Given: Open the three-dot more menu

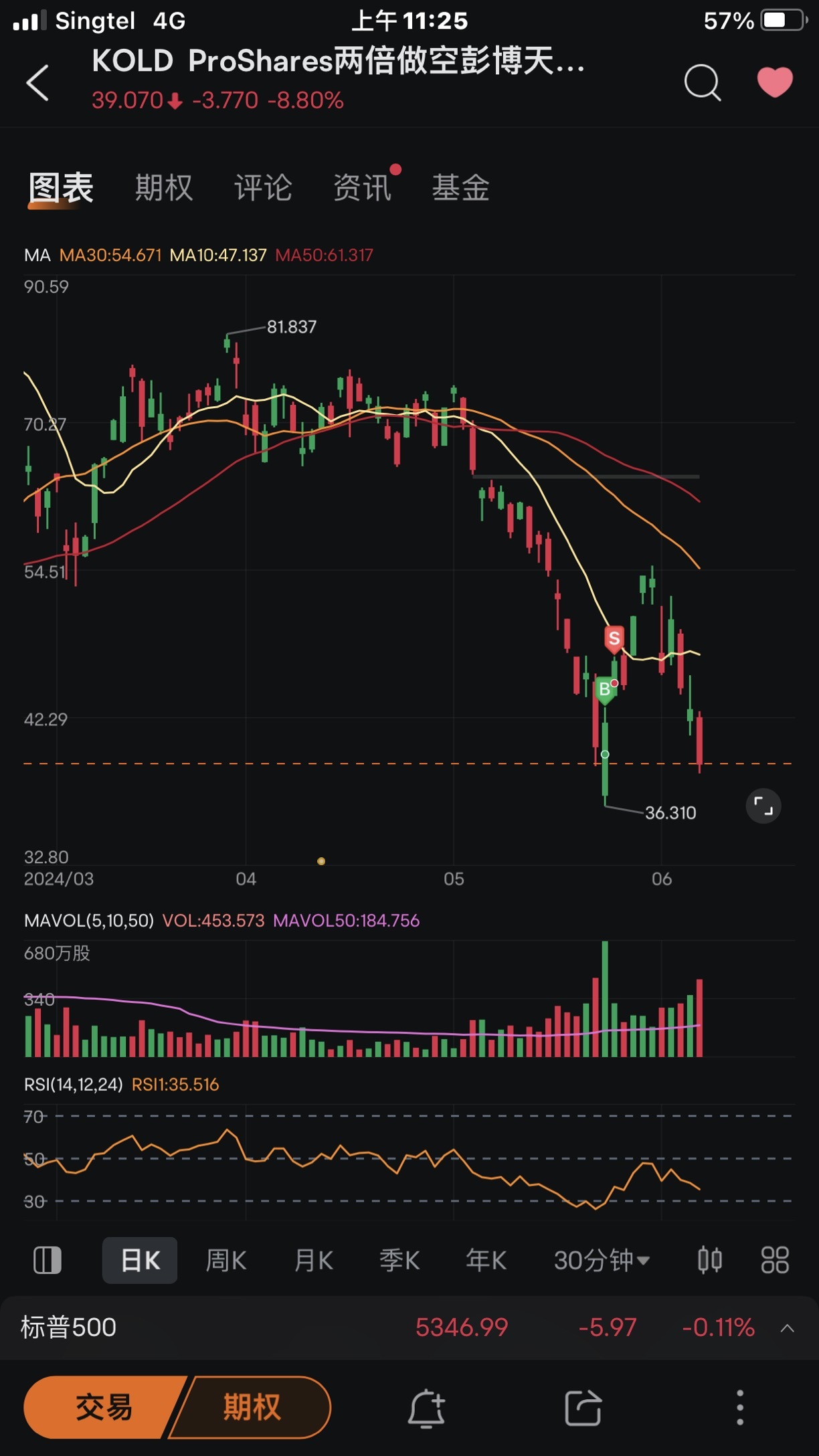Looking at the screenshot, I should [740, 1407].
